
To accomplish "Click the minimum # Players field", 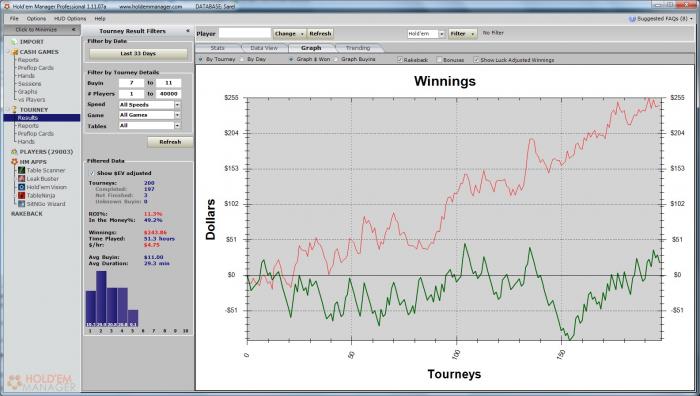I will pos(131,94).
